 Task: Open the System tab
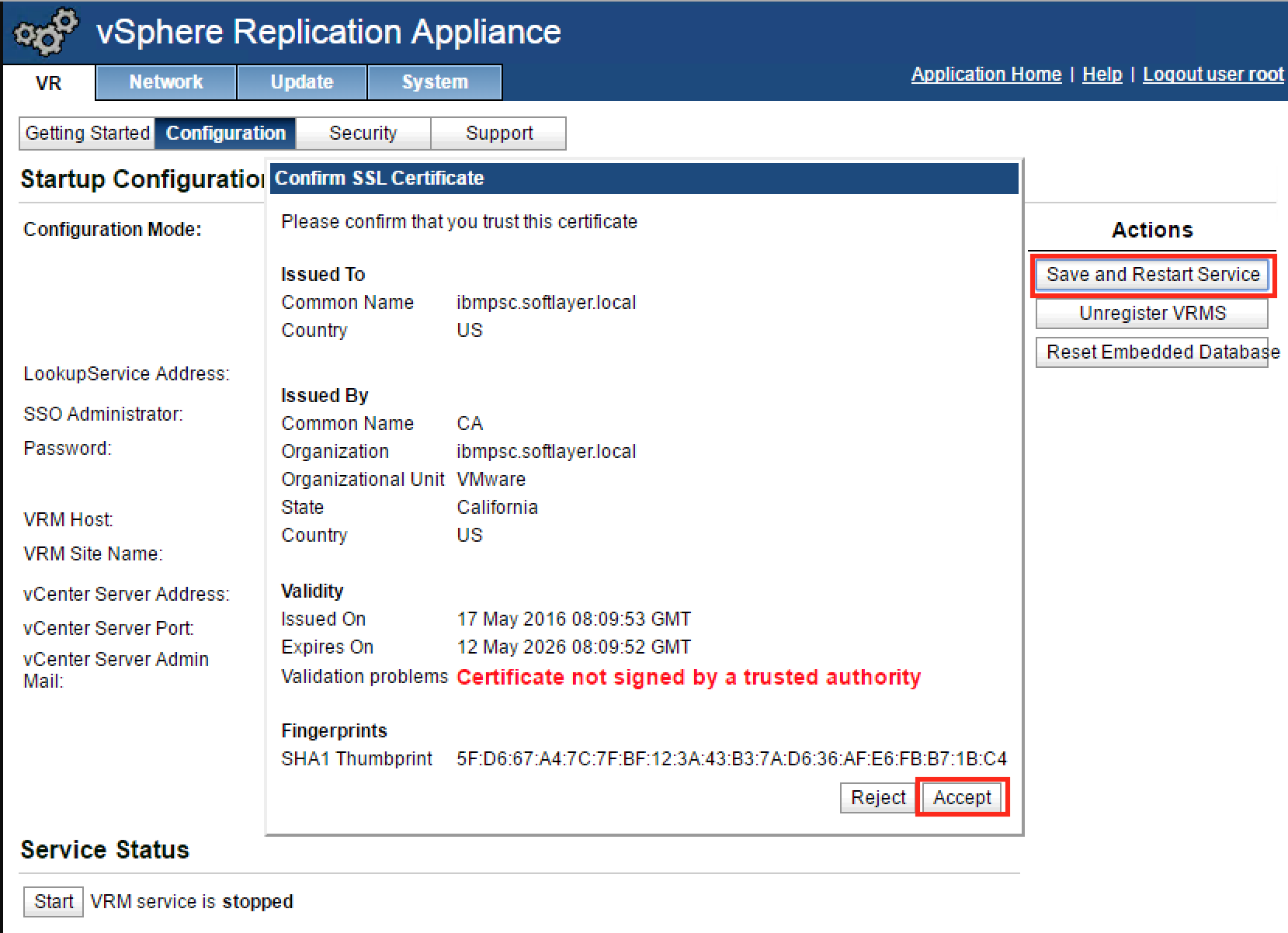pos(434,82)
